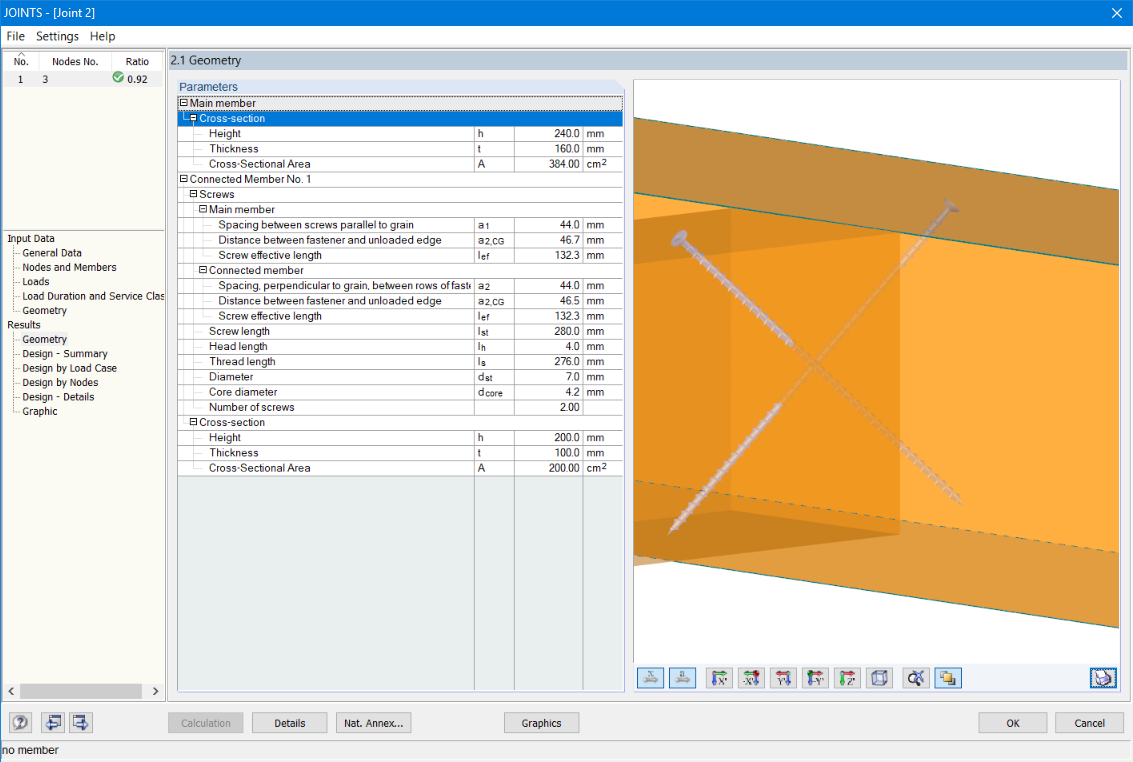Select main member Thickness value 160.0
Screen dimensions: 1133x762
pyautogui.click(x=548, y=149)
